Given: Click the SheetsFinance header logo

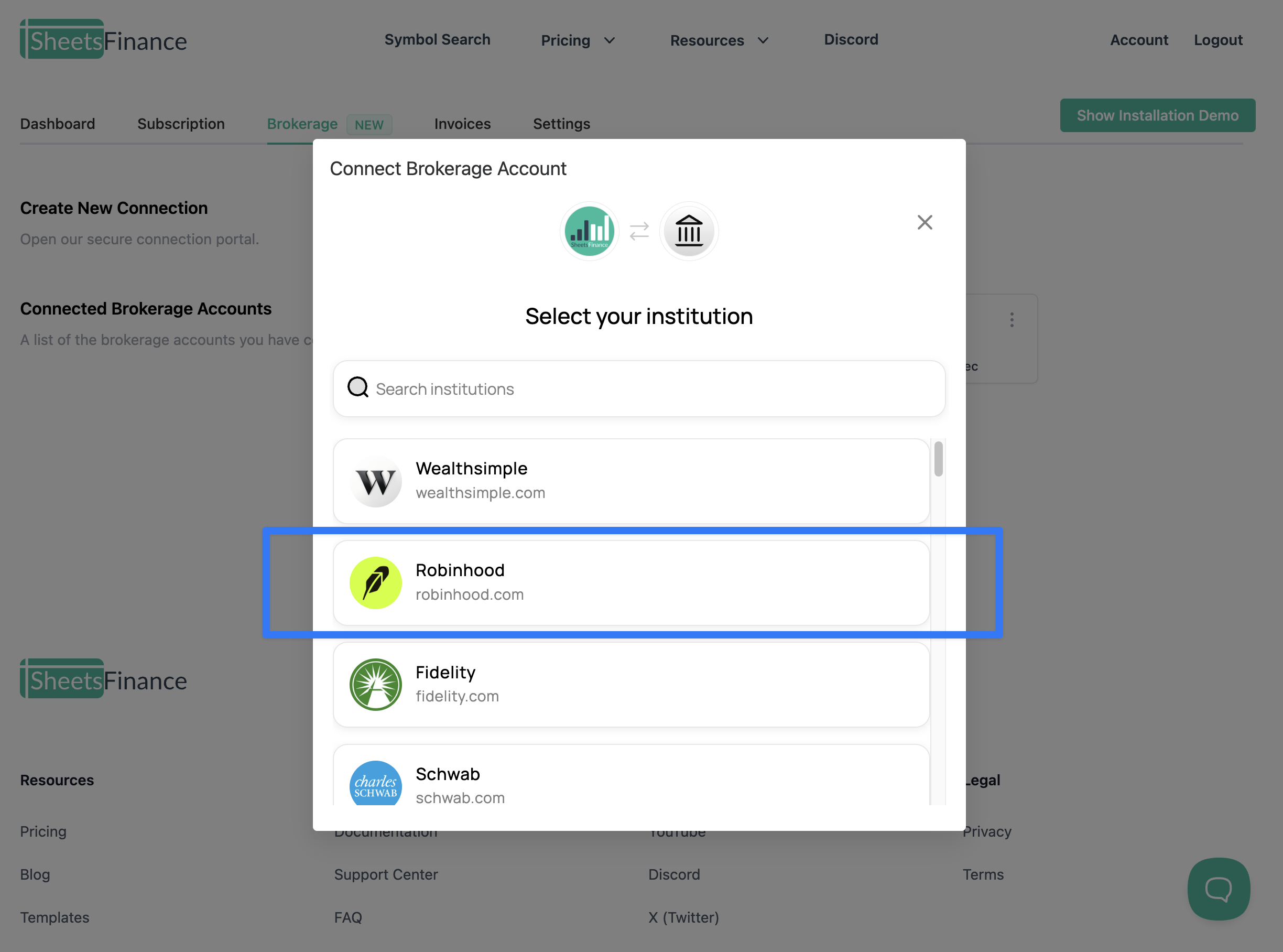Looking at the screenshot, I should tap(103, 39).
